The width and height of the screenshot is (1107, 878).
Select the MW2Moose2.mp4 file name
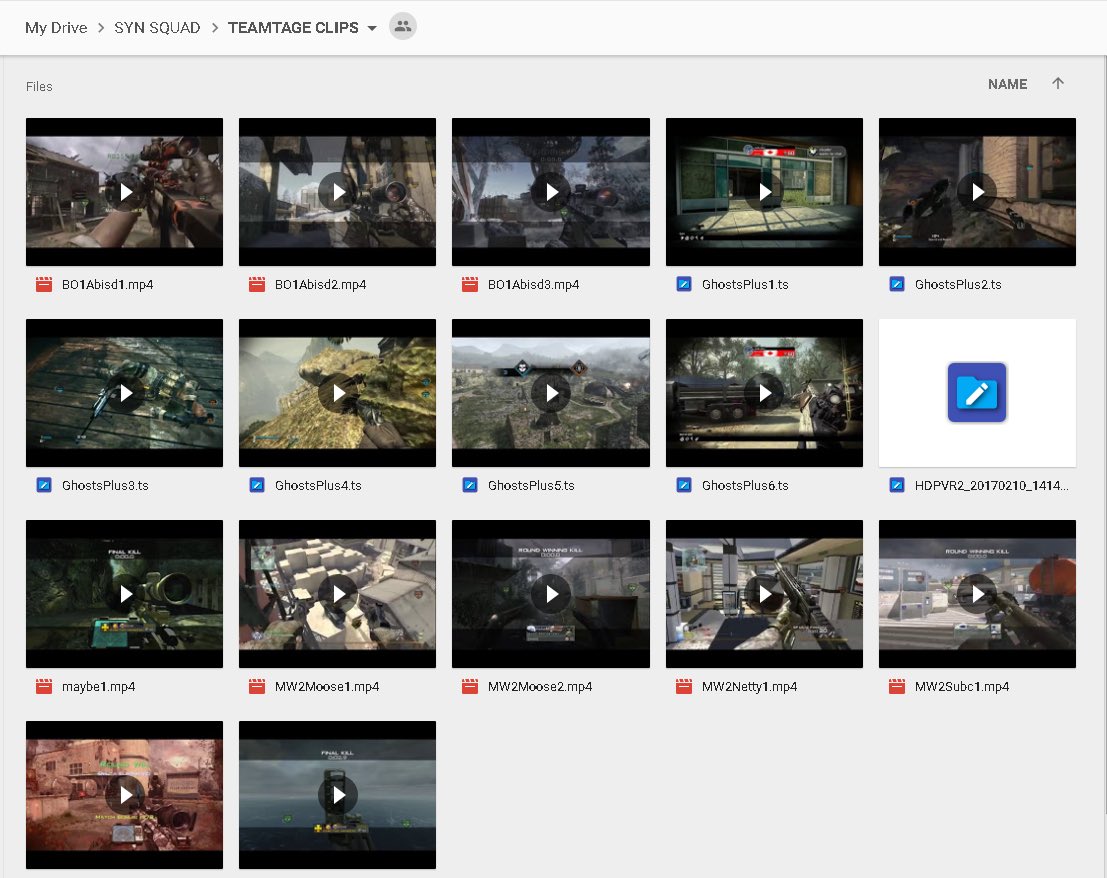pos(540,686)
